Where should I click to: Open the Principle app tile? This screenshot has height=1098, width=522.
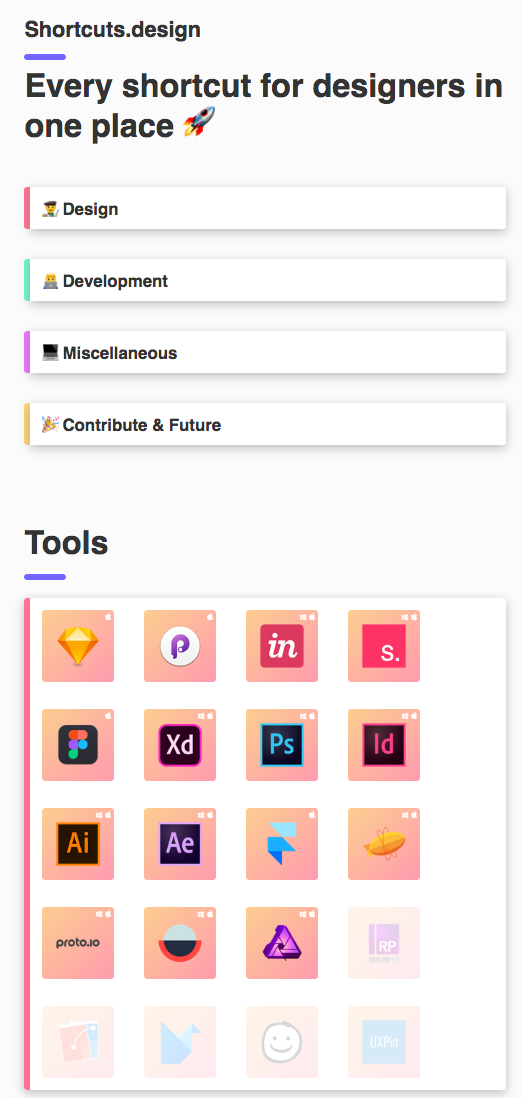pos(180,646)
